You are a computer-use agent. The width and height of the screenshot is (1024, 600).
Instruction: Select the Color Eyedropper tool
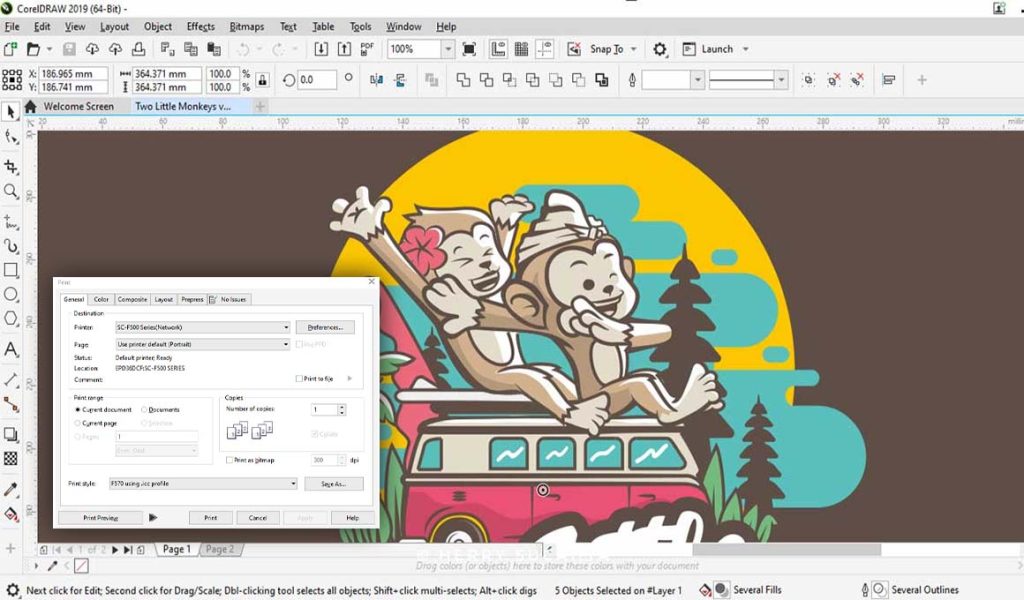pyautogui.click(x=10, y=489)
